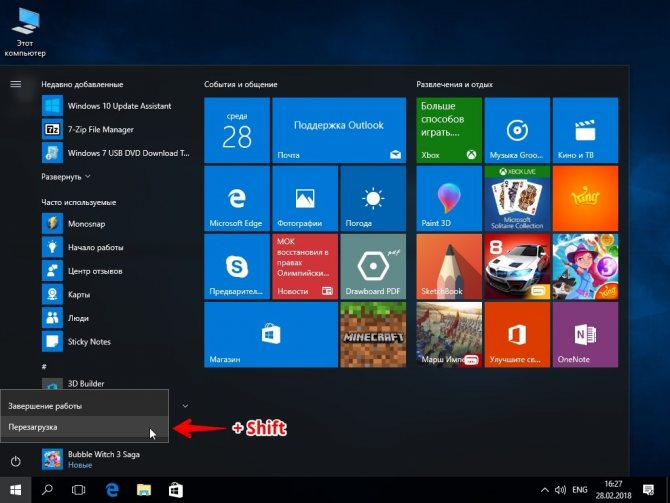
Task: Open Microsoft Solitaire Collection tile
Action: coord(517,198)
